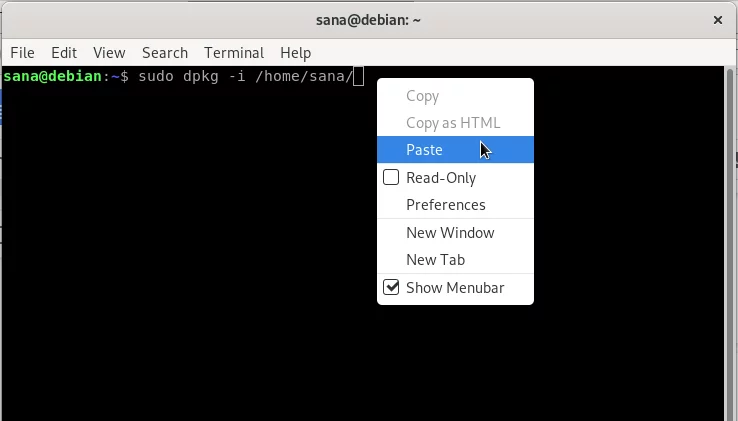
Task: Click the terminal vertical scrollbar
Action: coord(730,244)
